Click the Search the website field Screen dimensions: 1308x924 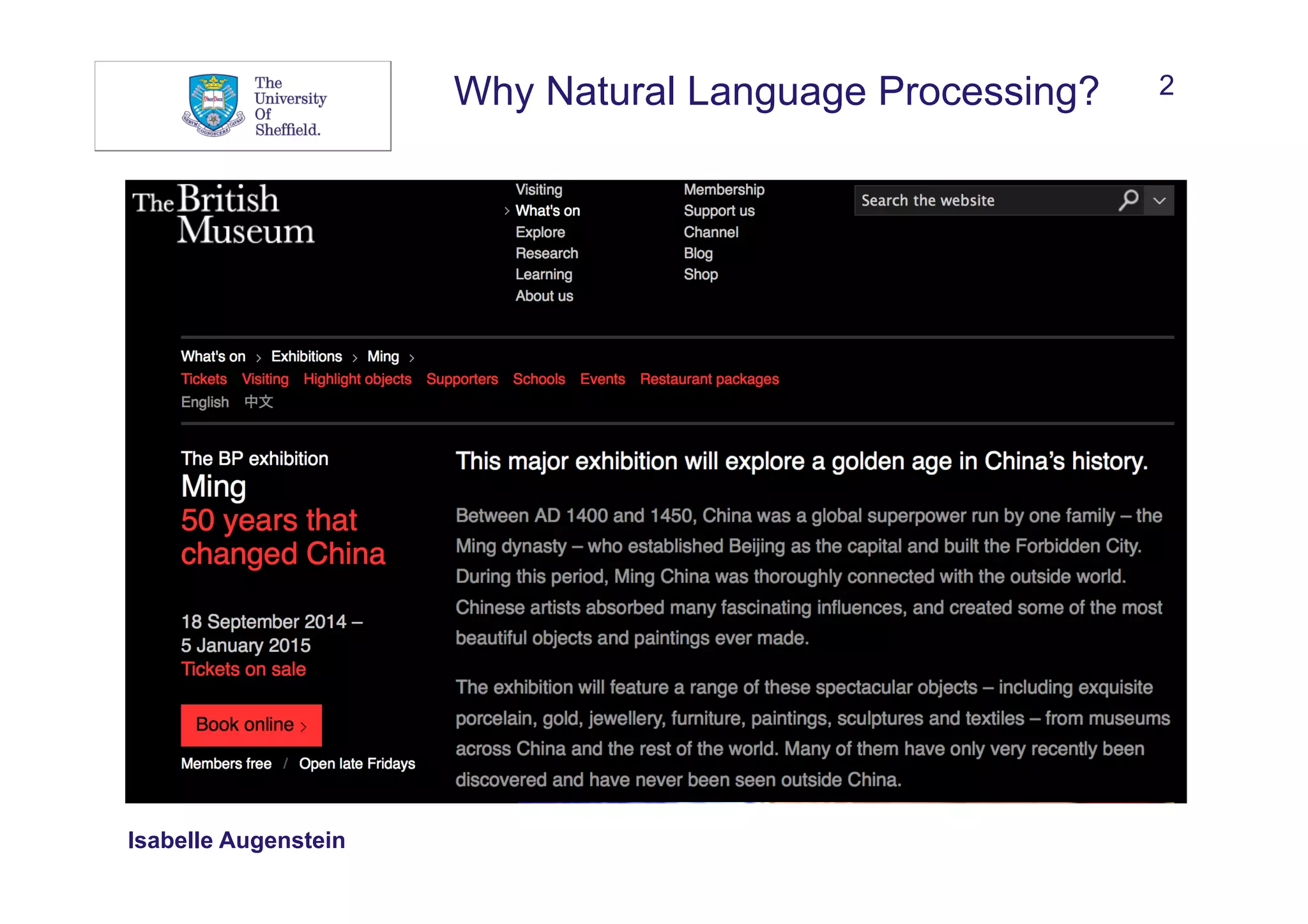[1000, 201]
